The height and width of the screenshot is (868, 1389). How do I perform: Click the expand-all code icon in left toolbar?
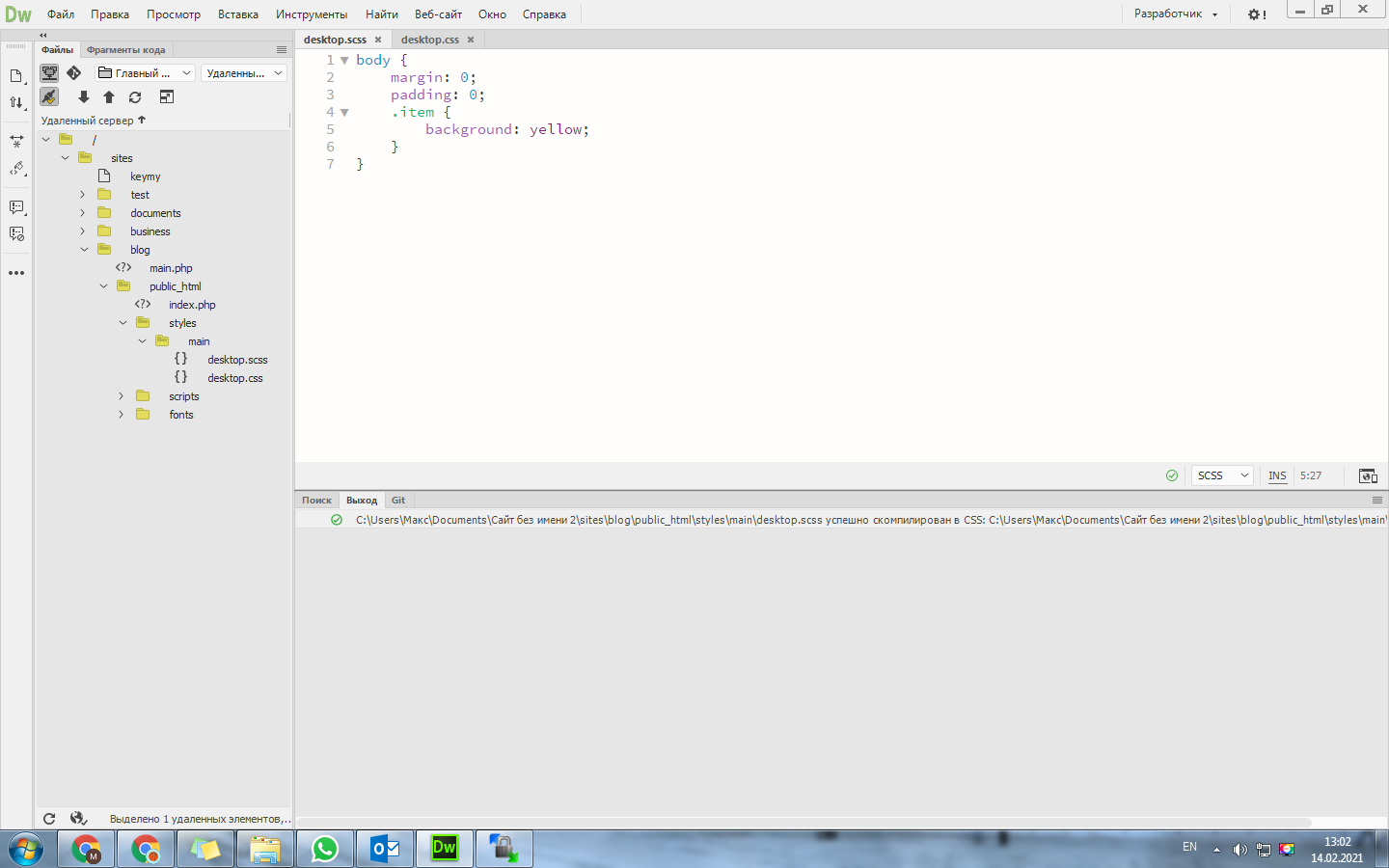[16, 141]
